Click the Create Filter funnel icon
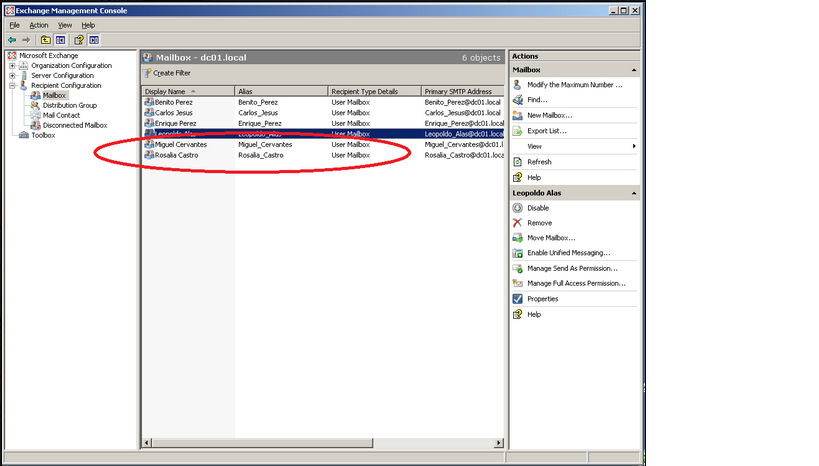Image resolution: width=819 pixels, height=466 pixels. 148,73
